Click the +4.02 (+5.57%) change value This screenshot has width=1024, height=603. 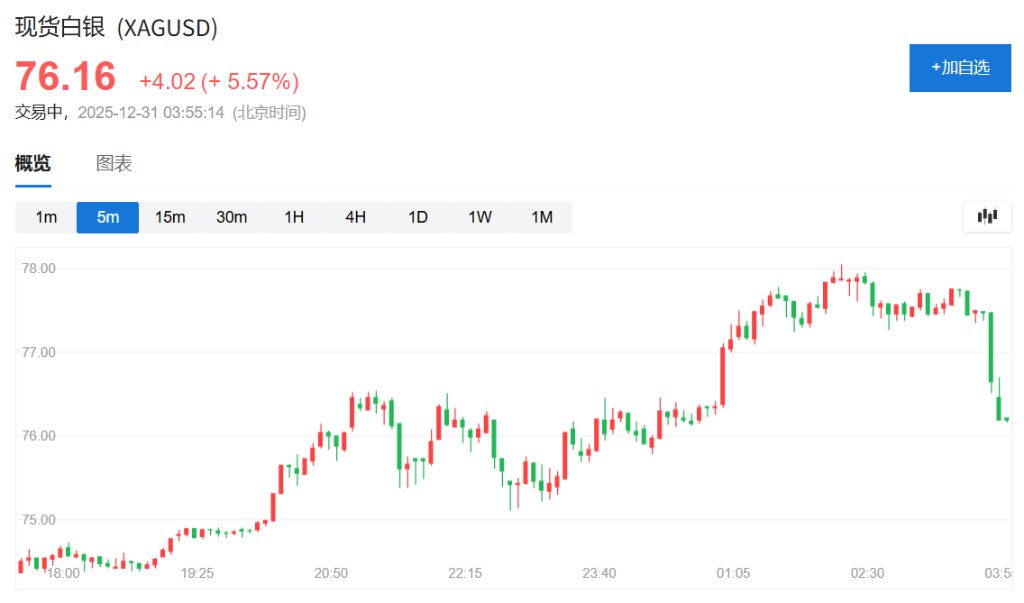click(x=219, y=81)
